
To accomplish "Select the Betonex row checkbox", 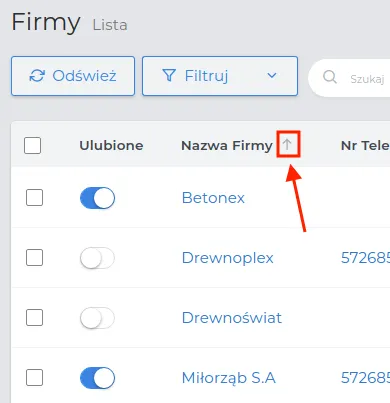I will [35, 198].
